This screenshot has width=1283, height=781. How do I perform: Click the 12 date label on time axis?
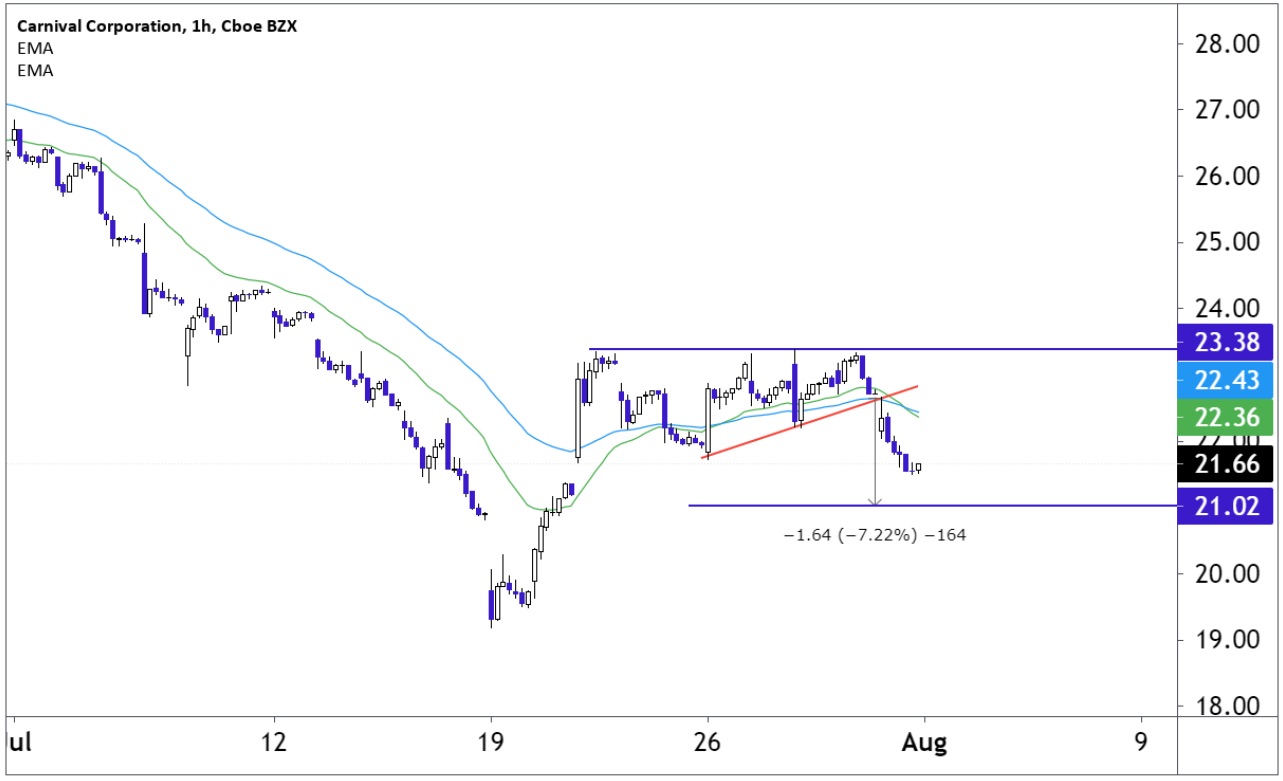click(273, 742)
